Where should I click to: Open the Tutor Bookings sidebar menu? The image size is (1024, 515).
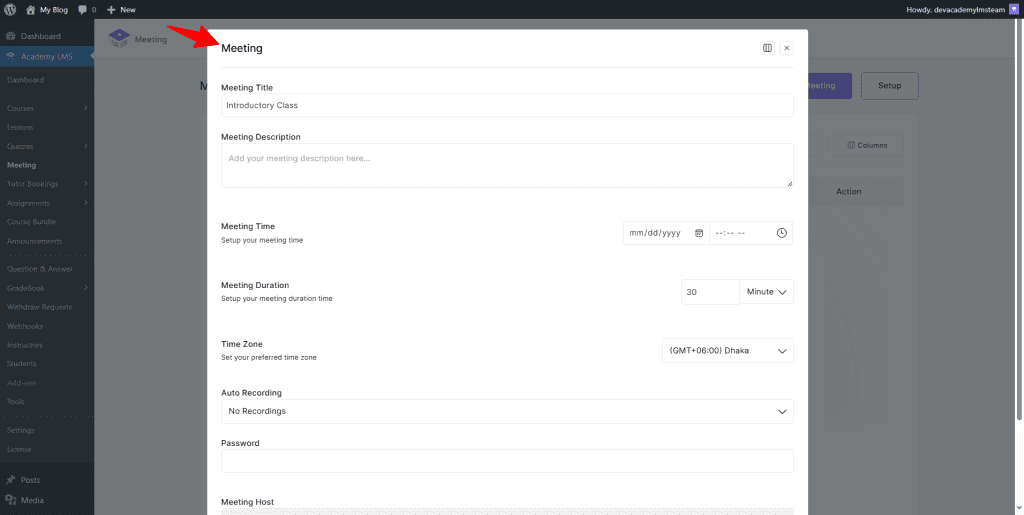tap(47, 184)
